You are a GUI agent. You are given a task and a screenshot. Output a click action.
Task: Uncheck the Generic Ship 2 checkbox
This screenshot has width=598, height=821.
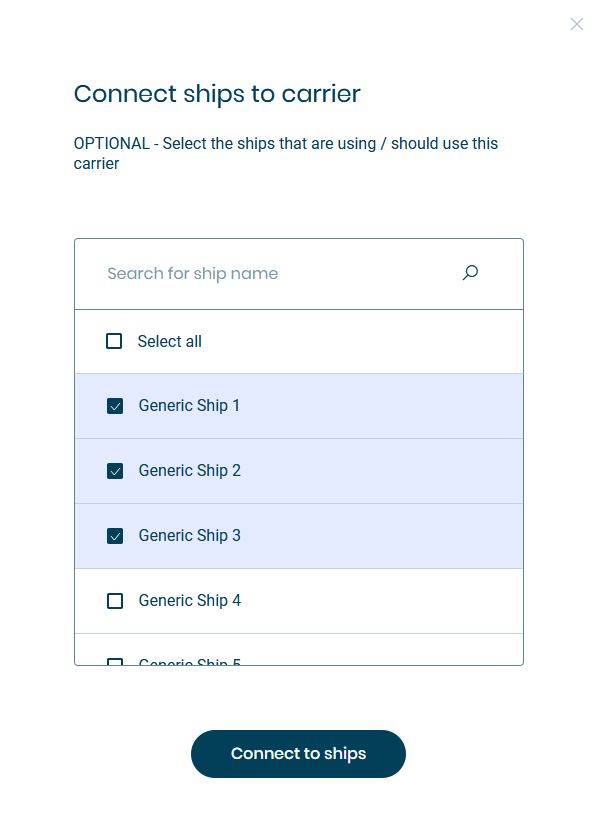(x=115, y=471)
